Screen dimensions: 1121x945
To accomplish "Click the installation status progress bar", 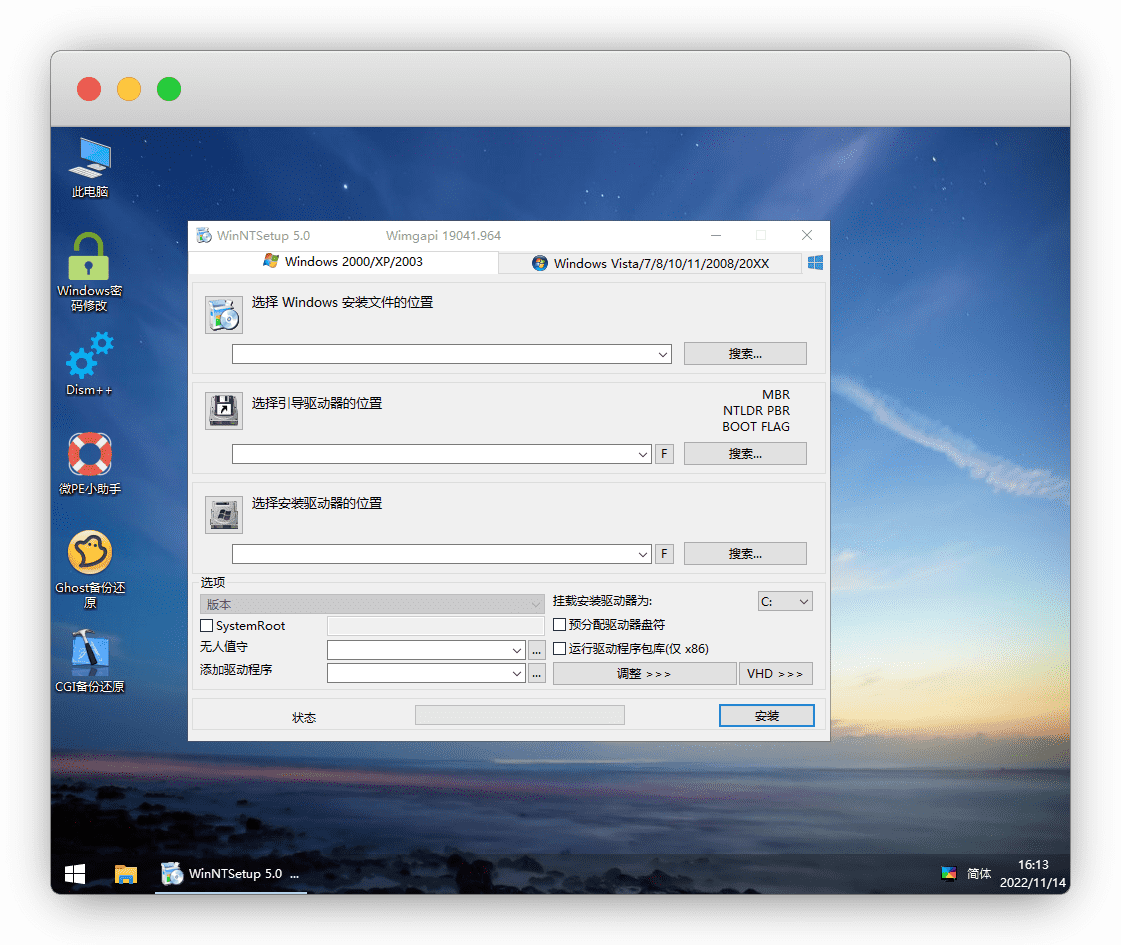I will (519, 715).
